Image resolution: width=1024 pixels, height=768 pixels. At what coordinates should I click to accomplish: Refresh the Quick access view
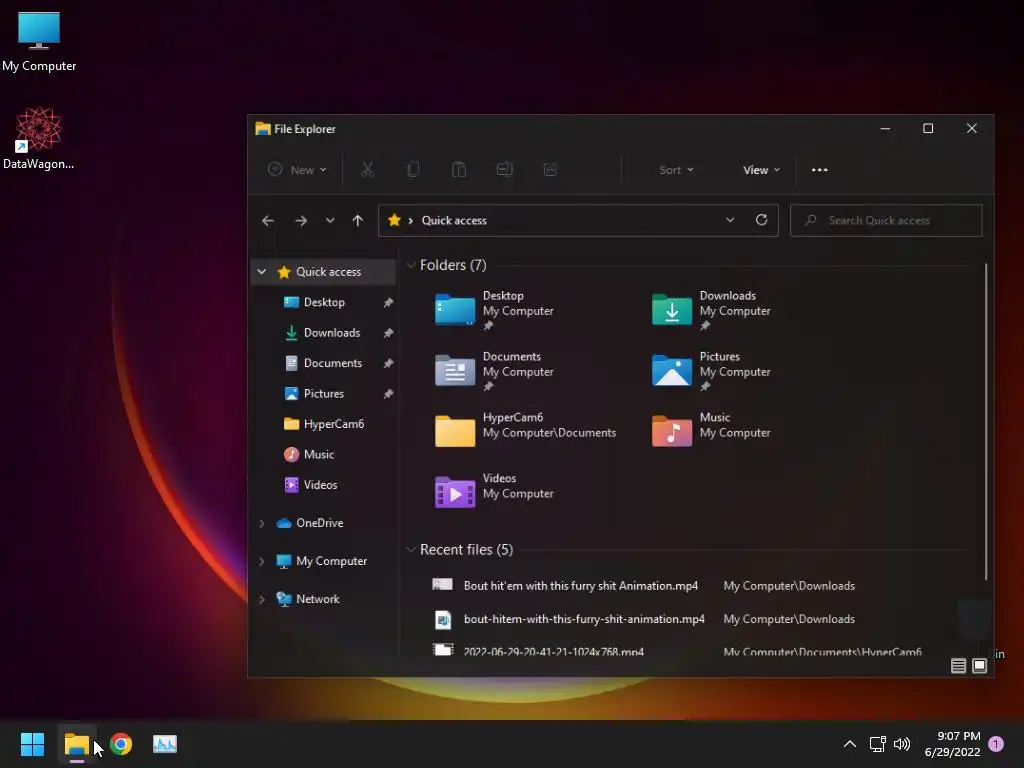761,220
